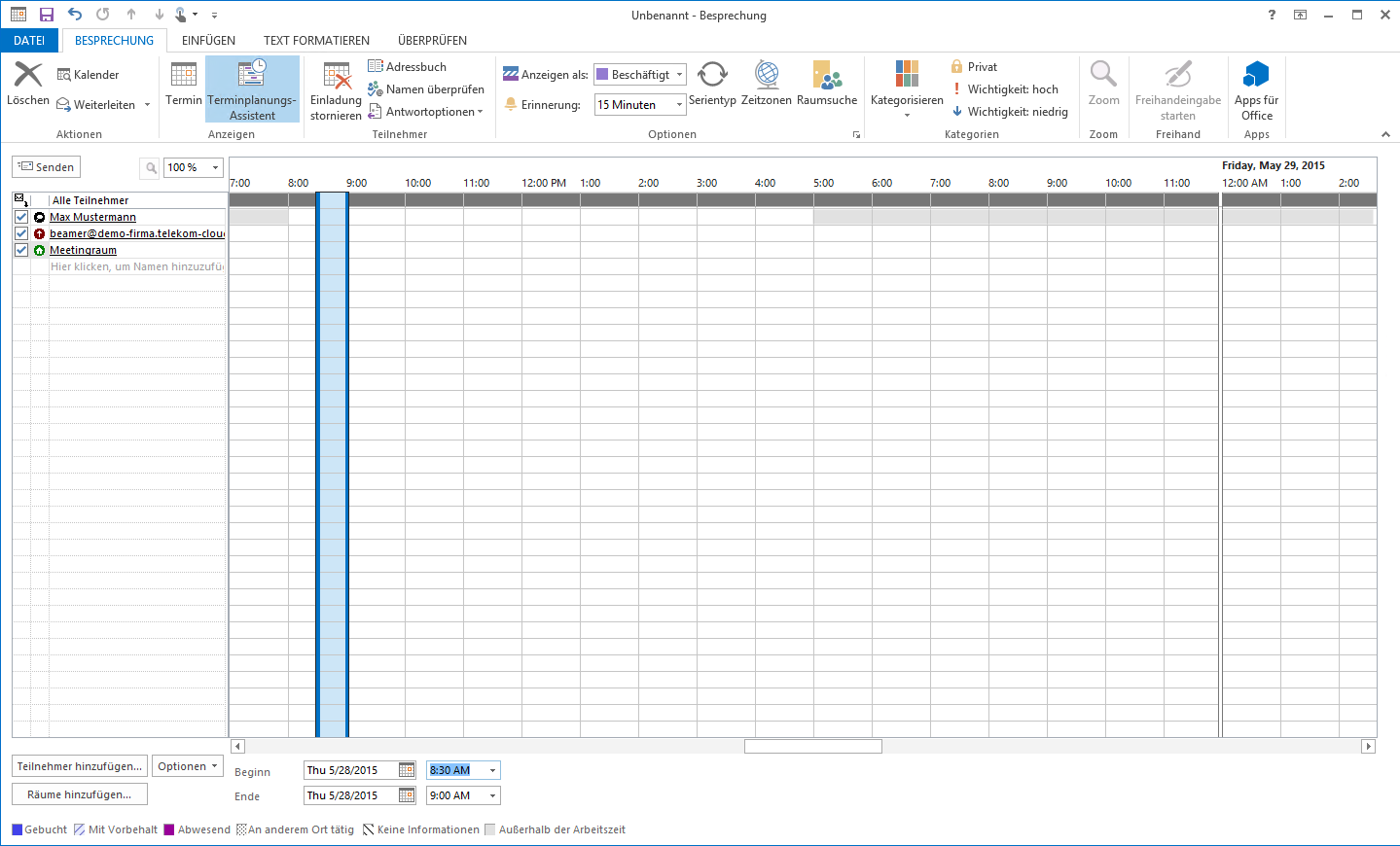
Task: Change the attendee type icon for Meetingraum
Action: [40, 250]
